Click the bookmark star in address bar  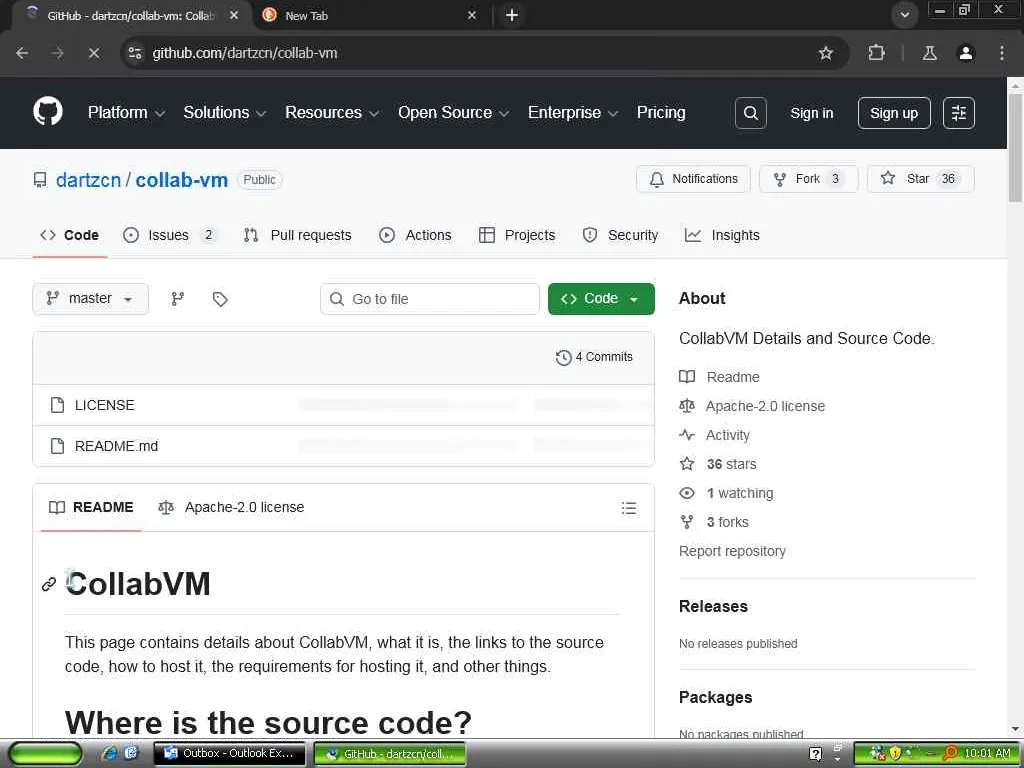coord(825,53)
